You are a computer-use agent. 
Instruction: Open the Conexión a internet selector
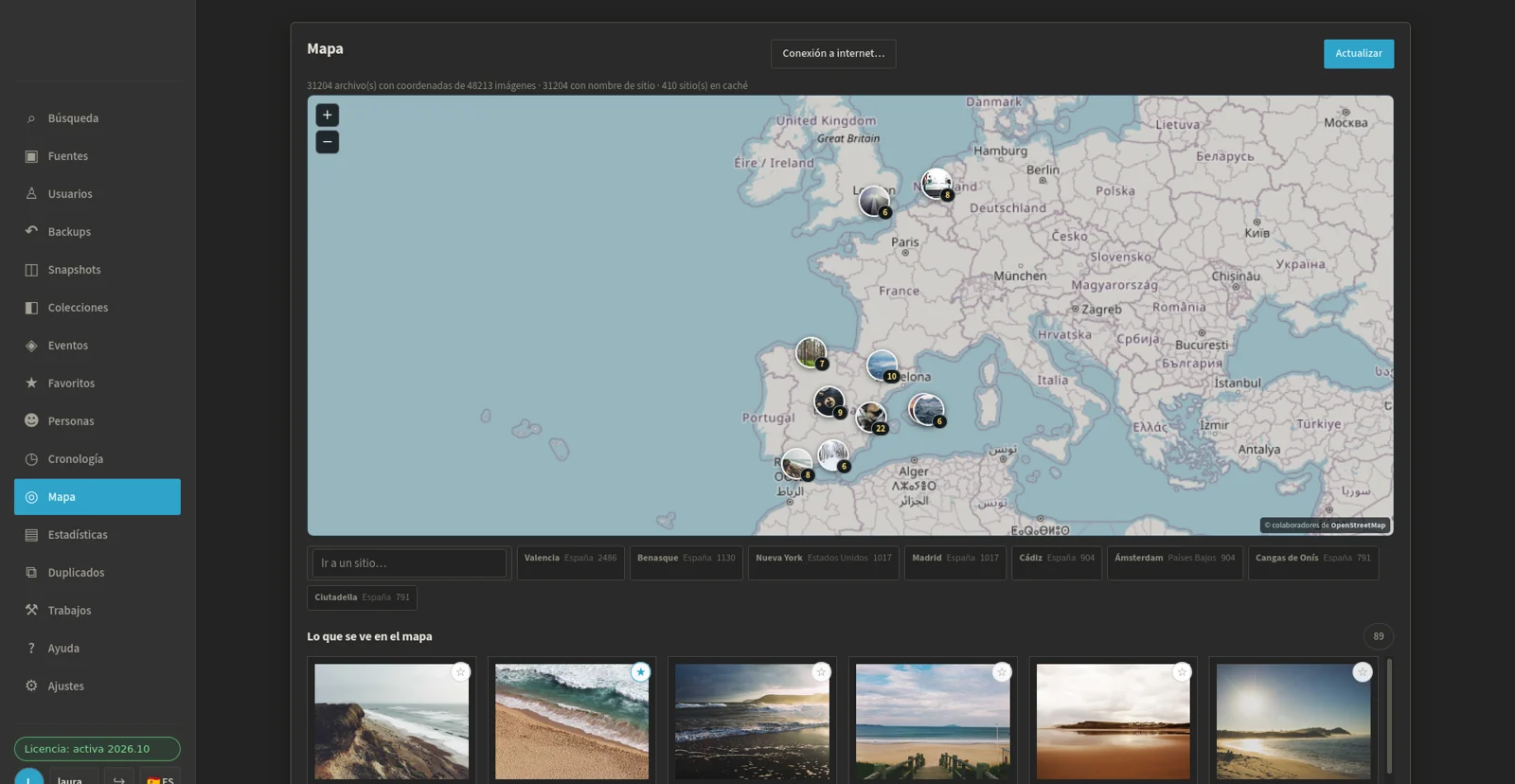(833, 54)
